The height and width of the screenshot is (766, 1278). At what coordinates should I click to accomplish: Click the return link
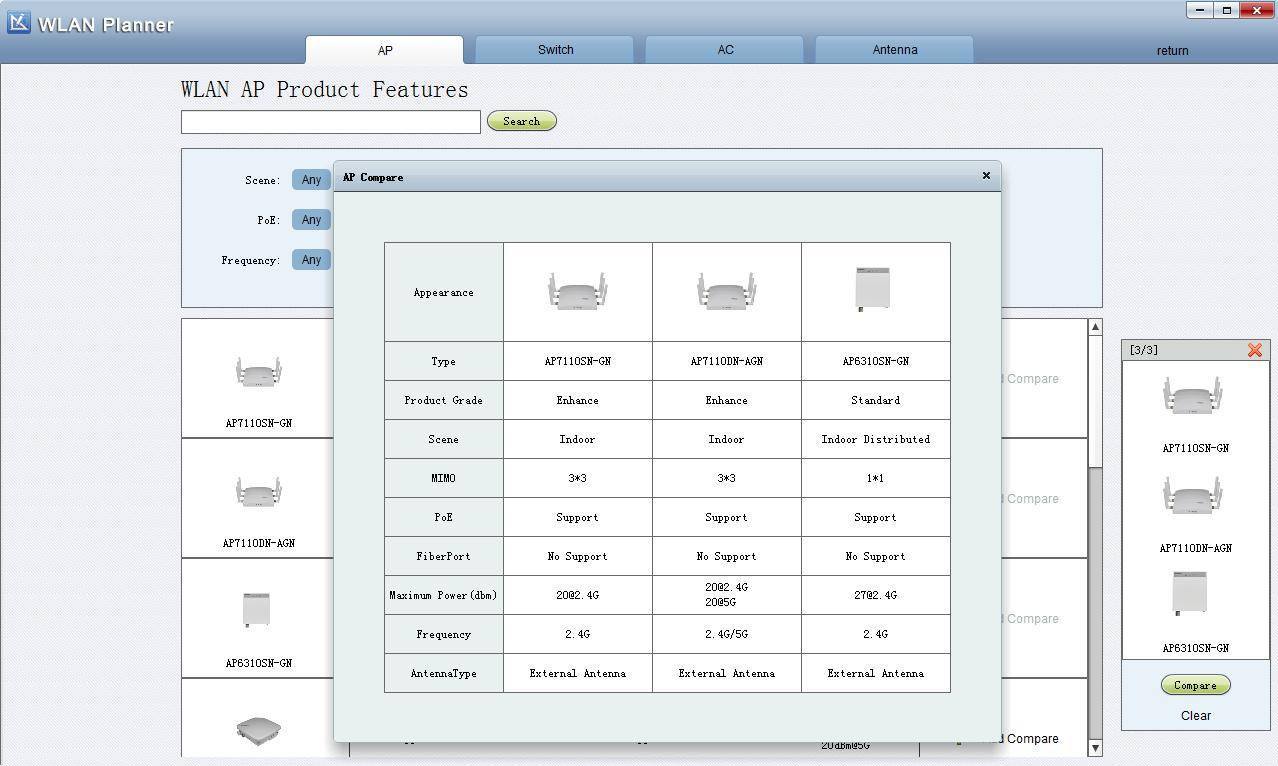point(1171,50)
